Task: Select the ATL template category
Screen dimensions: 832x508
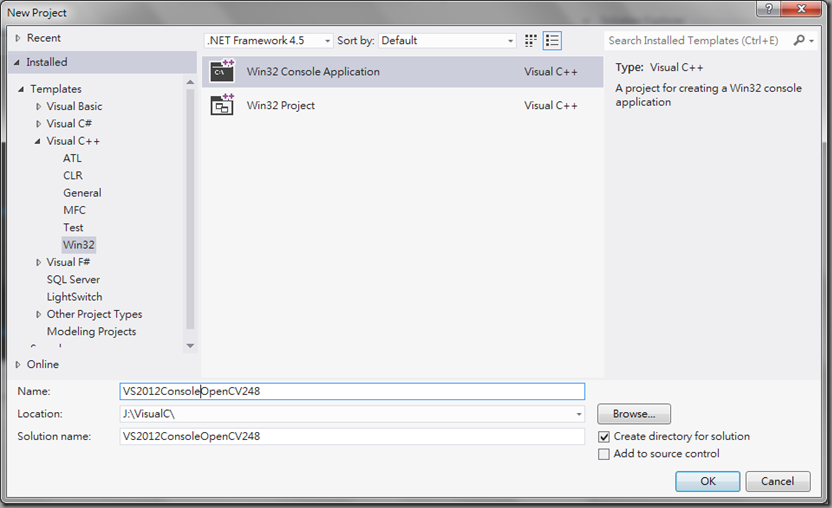Action: point(72,158)
